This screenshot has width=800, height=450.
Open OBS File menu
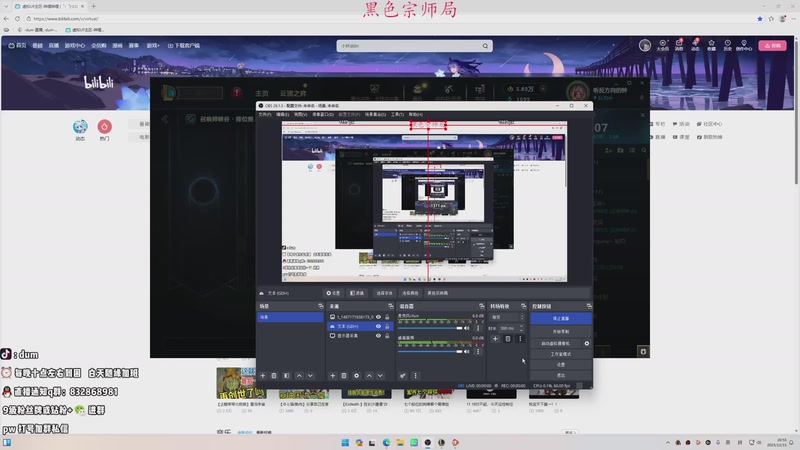tap(265, 114)
